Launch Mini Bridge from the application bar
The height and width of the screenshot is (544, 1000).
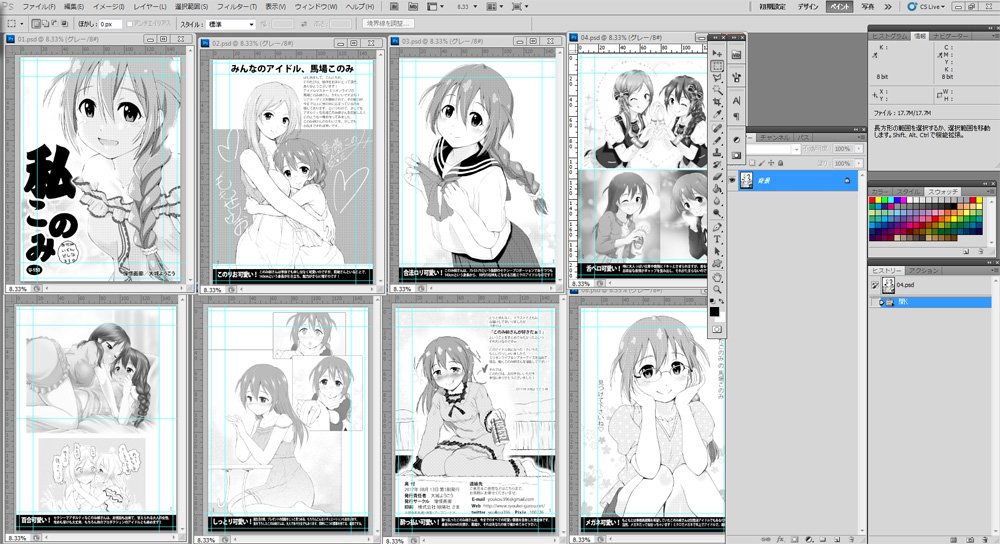tap(413, 6)
